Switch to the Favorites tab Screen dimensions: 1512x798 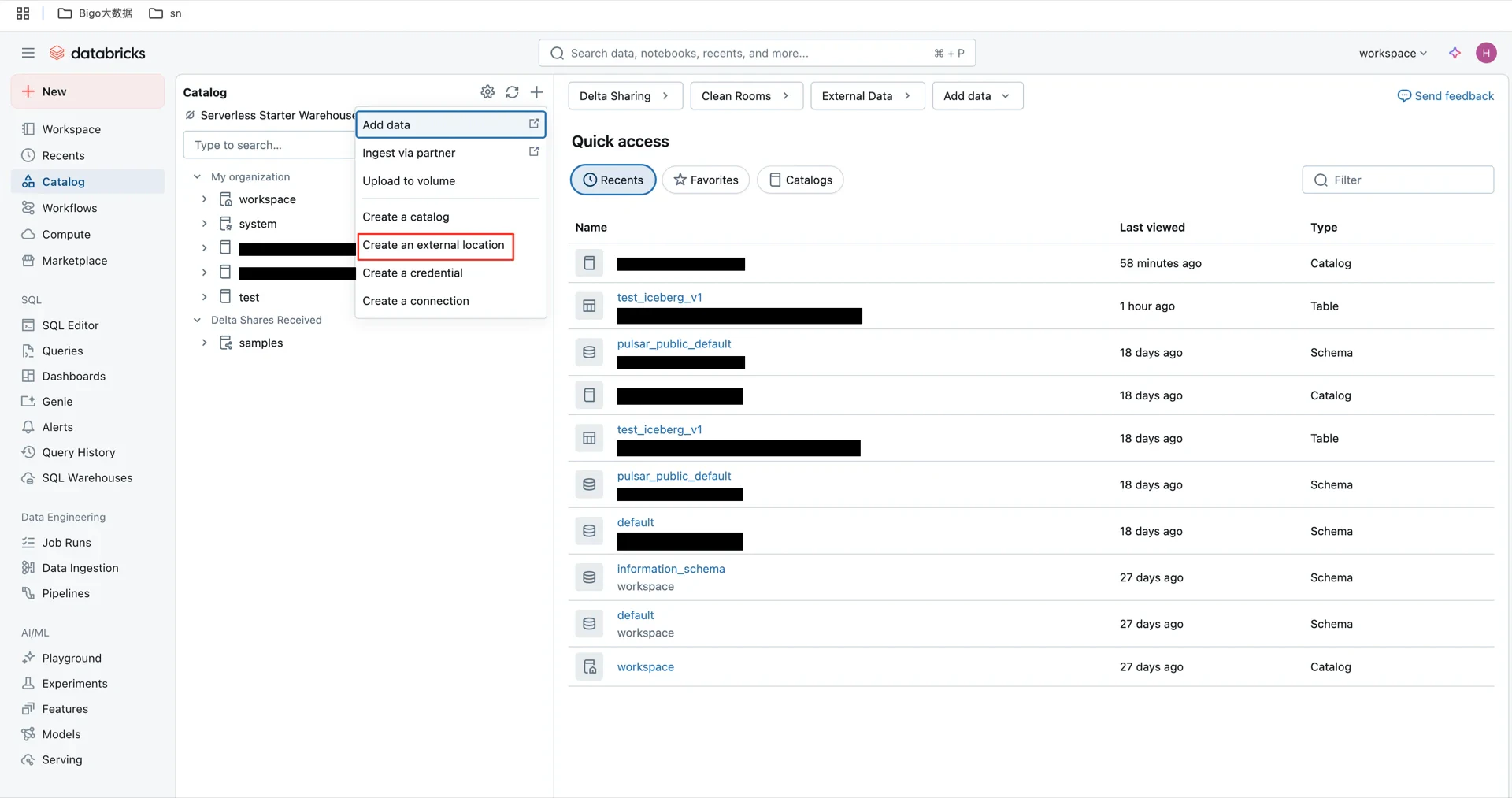[x=706, y=180]
